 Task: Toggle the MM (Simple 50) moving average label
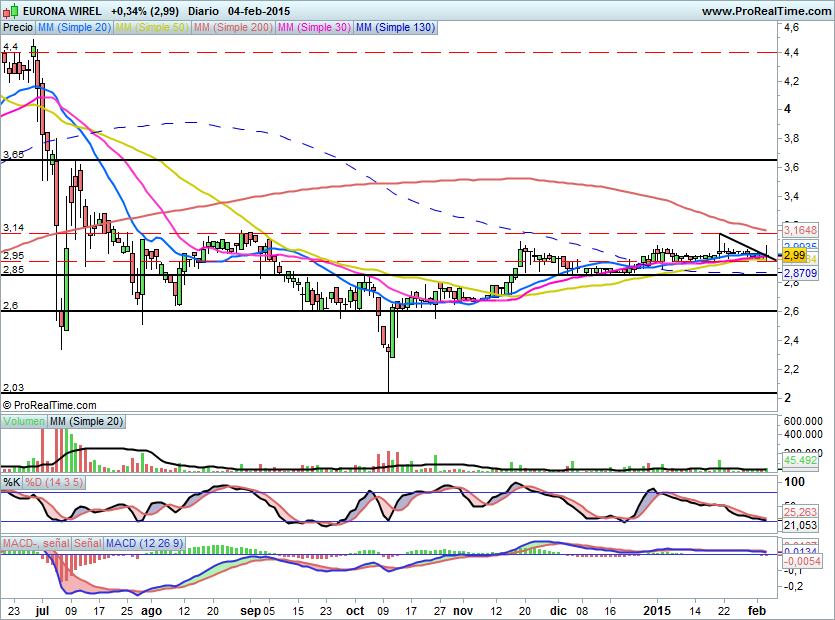(151, 28)
